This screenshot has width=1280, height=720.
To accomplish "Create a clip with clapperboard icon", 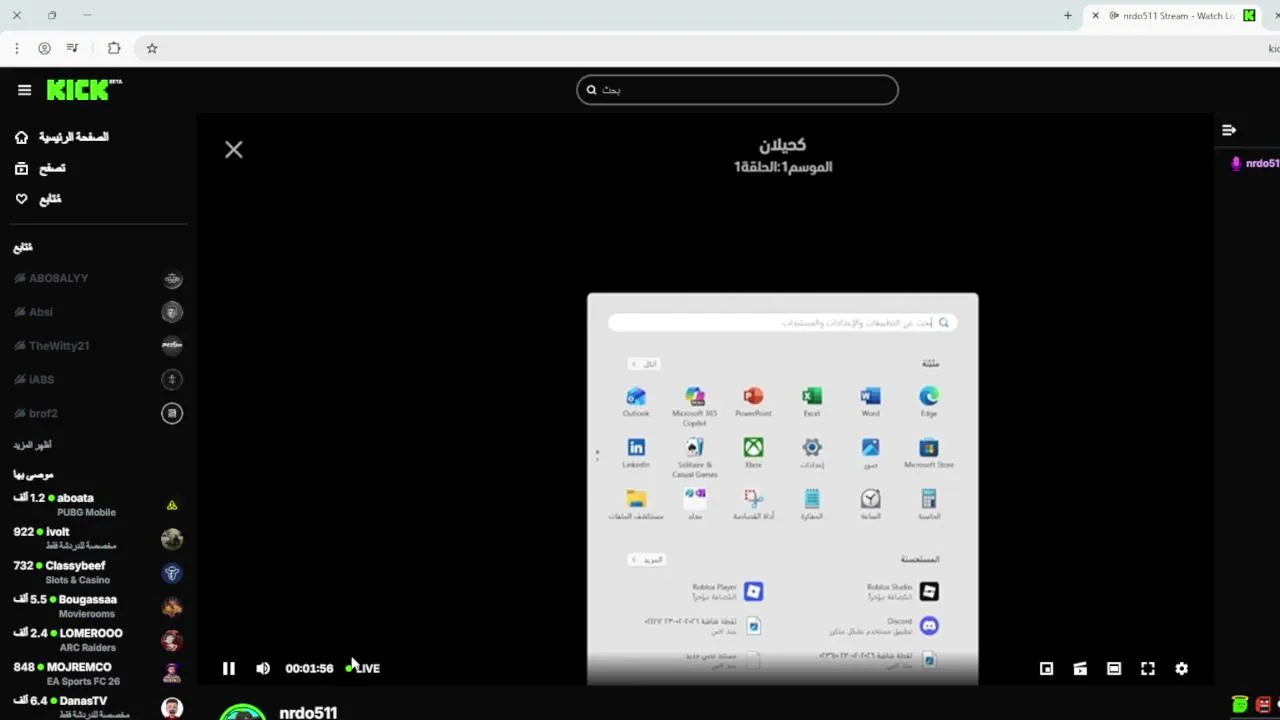I will [1080, 668].
